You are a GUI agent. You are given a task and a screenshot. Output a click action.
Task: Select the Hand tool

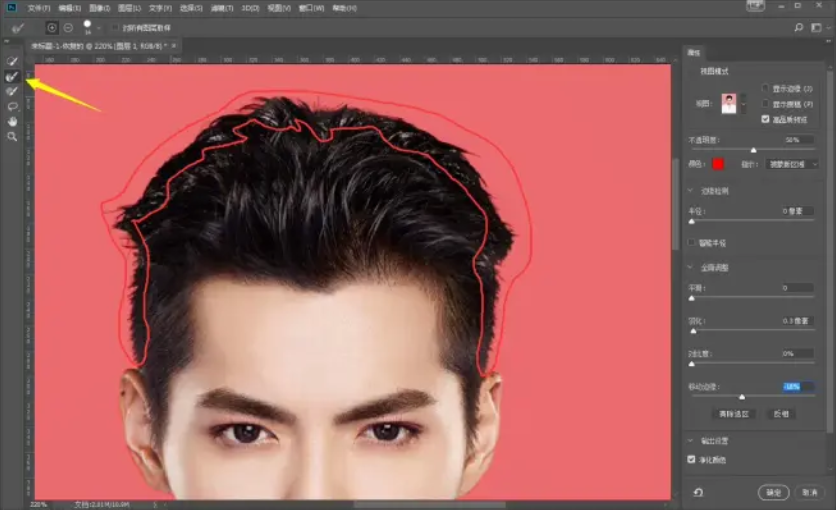tap(12, 121)
